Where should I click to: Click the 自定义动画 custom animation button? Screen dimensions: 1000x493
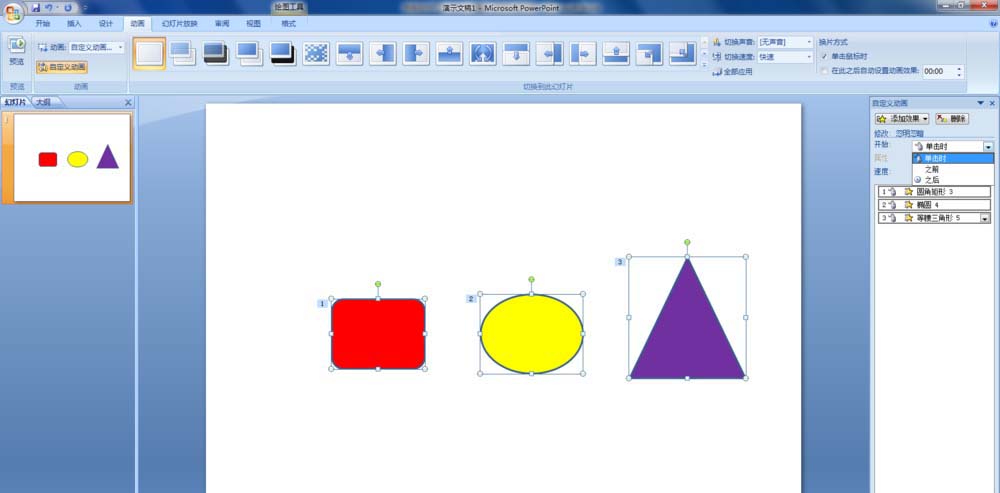(61, 66)
